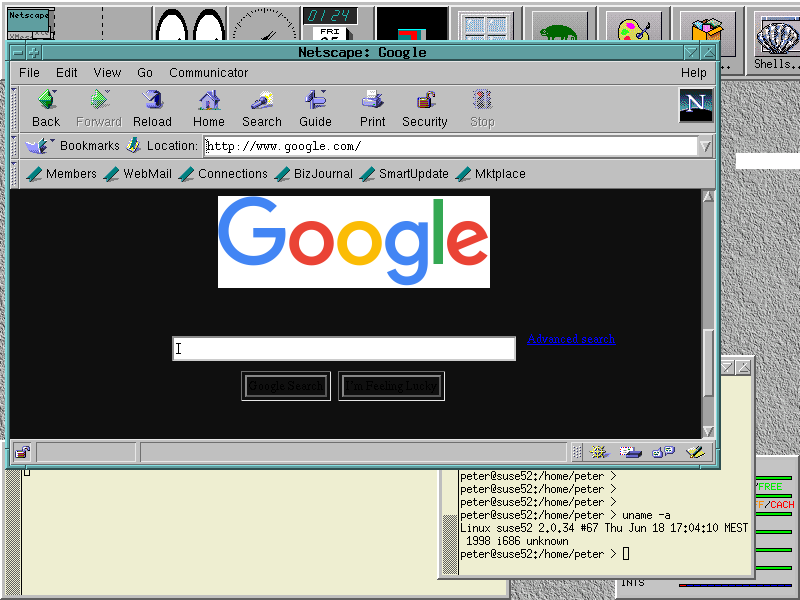The image size is (800, 600).
Task: Open Security info with the padlock icon
Action: coord(424,108)
